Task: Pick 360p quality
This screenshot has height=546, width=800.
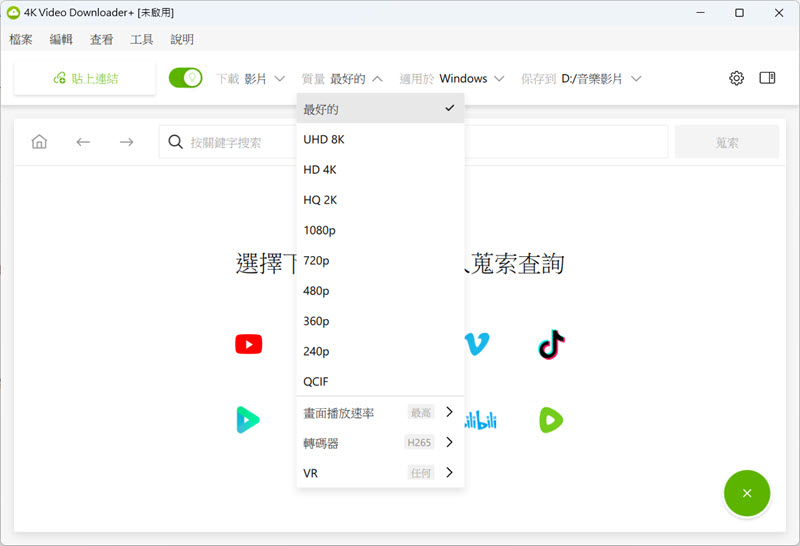Action: click(x=380, y=321)
